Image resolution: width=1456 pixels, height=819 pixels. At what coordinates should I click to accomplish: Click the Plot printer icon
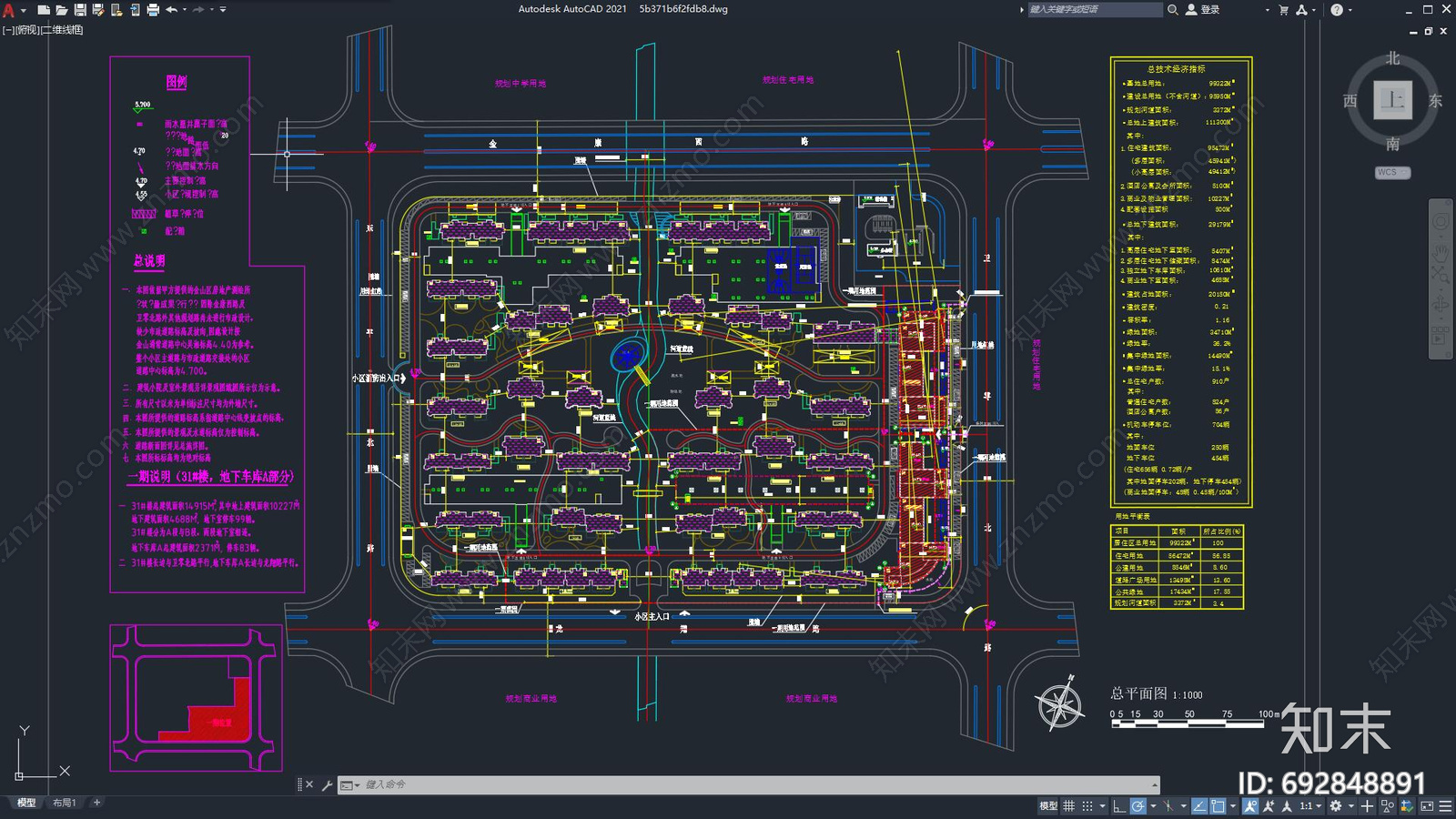[x=153, y=10]
